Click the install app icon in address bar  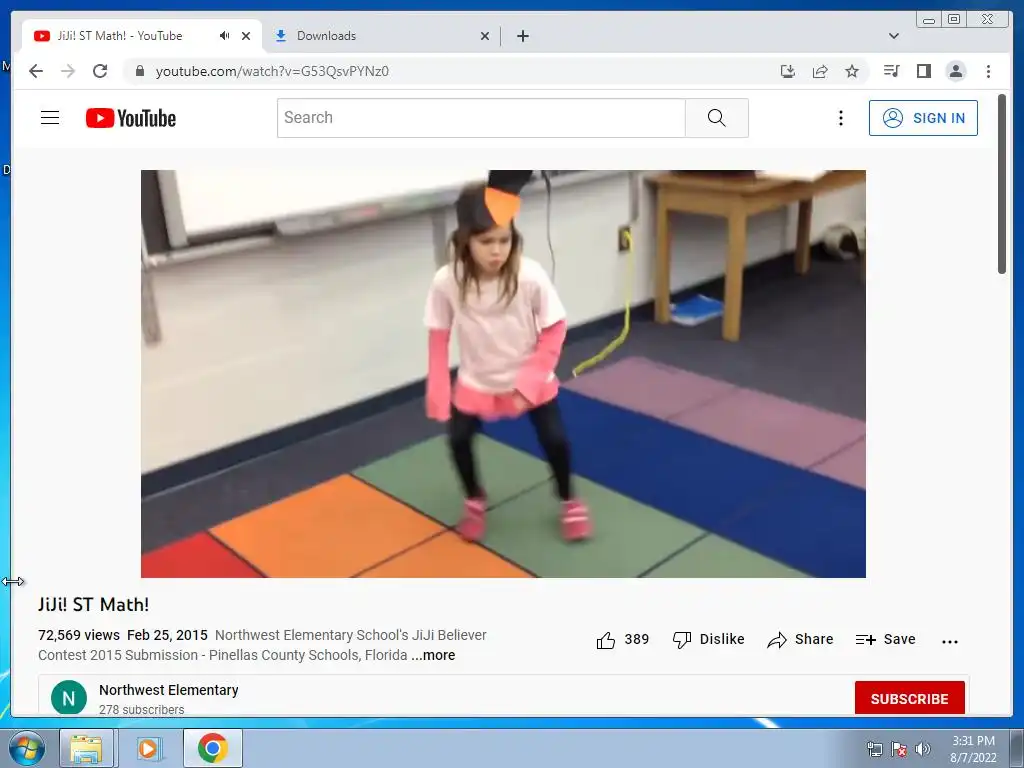tap(788, 71)
